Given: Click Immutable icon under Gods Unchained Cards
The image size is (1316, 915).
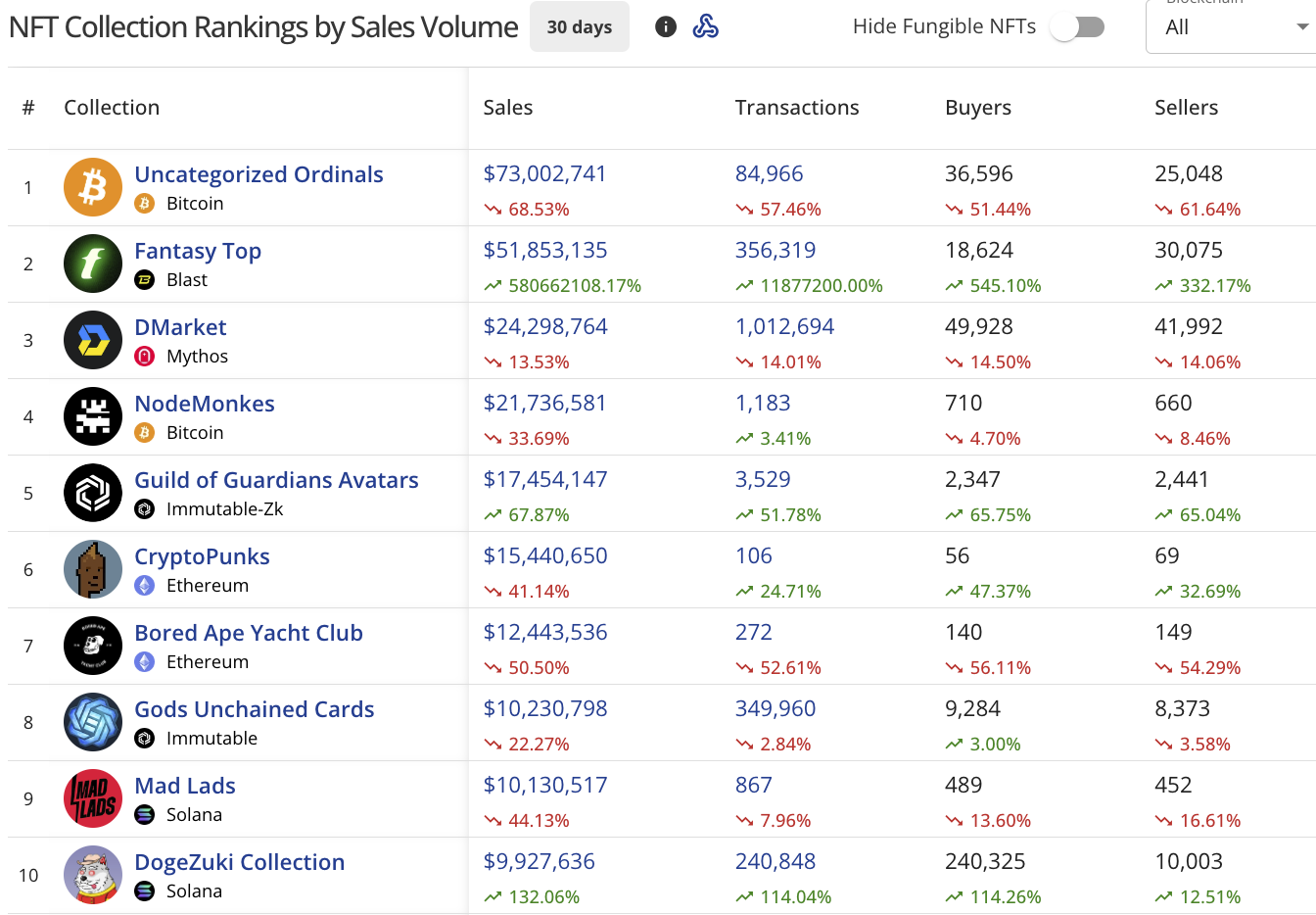Looking at the screenshot, I should click(x=145, y=739).
